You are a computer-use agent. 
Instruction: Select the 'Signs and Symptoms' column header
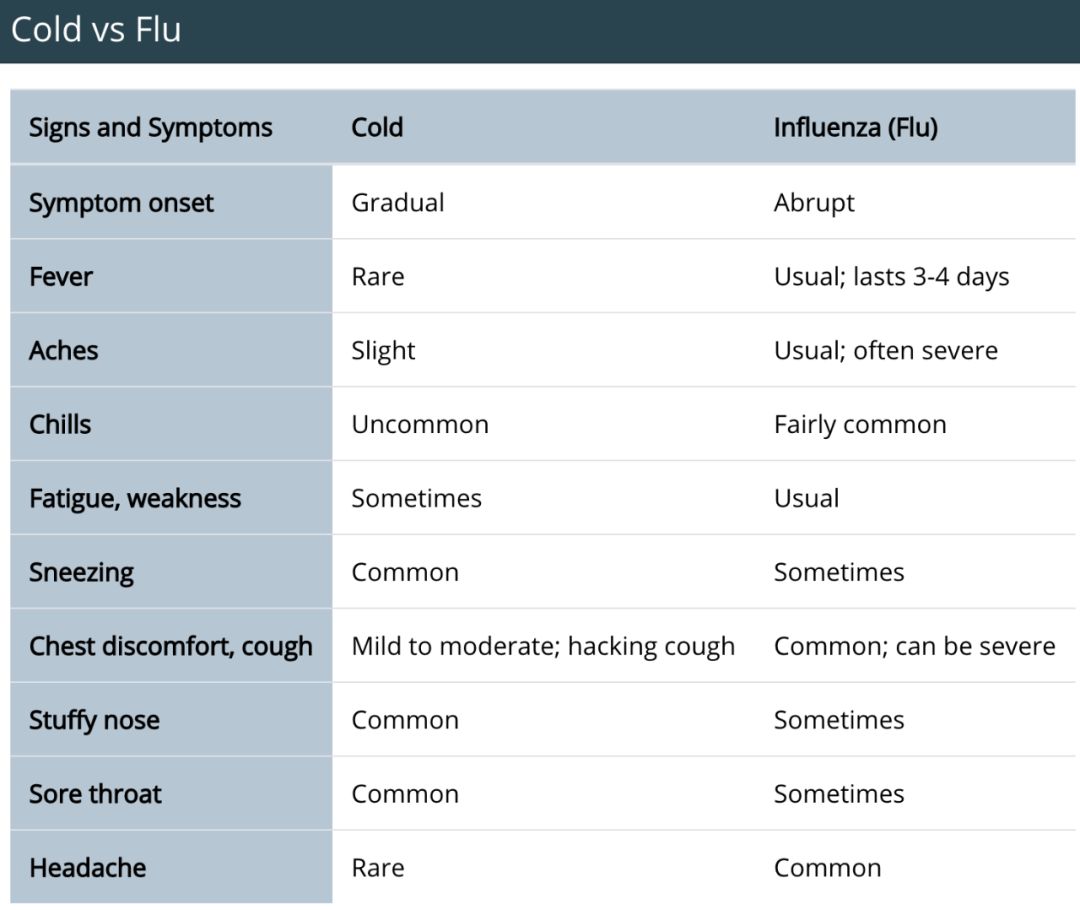(151, 128)
